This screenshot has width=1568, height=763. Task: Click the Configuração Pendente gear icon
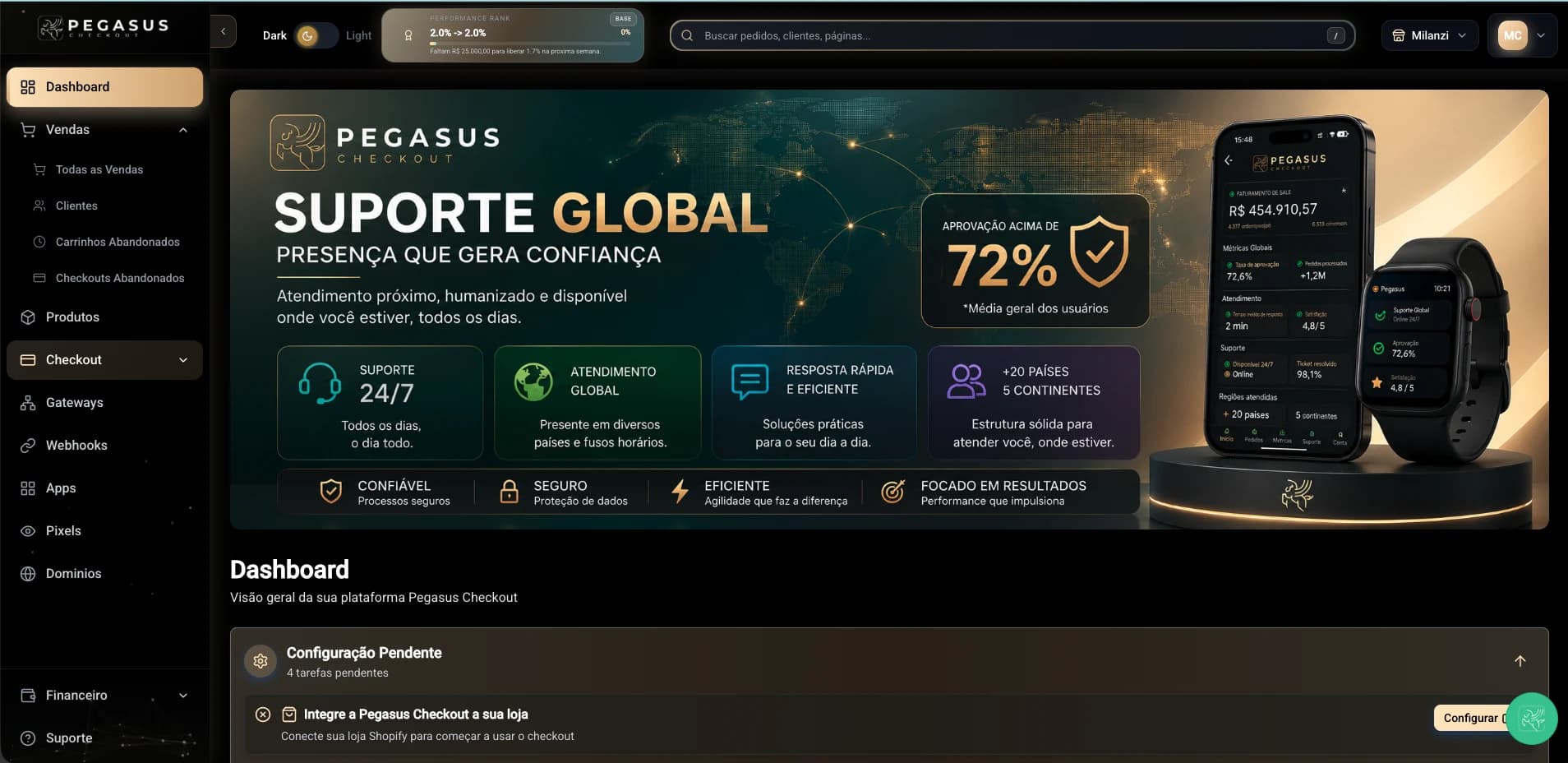click(x=261, y=661)
